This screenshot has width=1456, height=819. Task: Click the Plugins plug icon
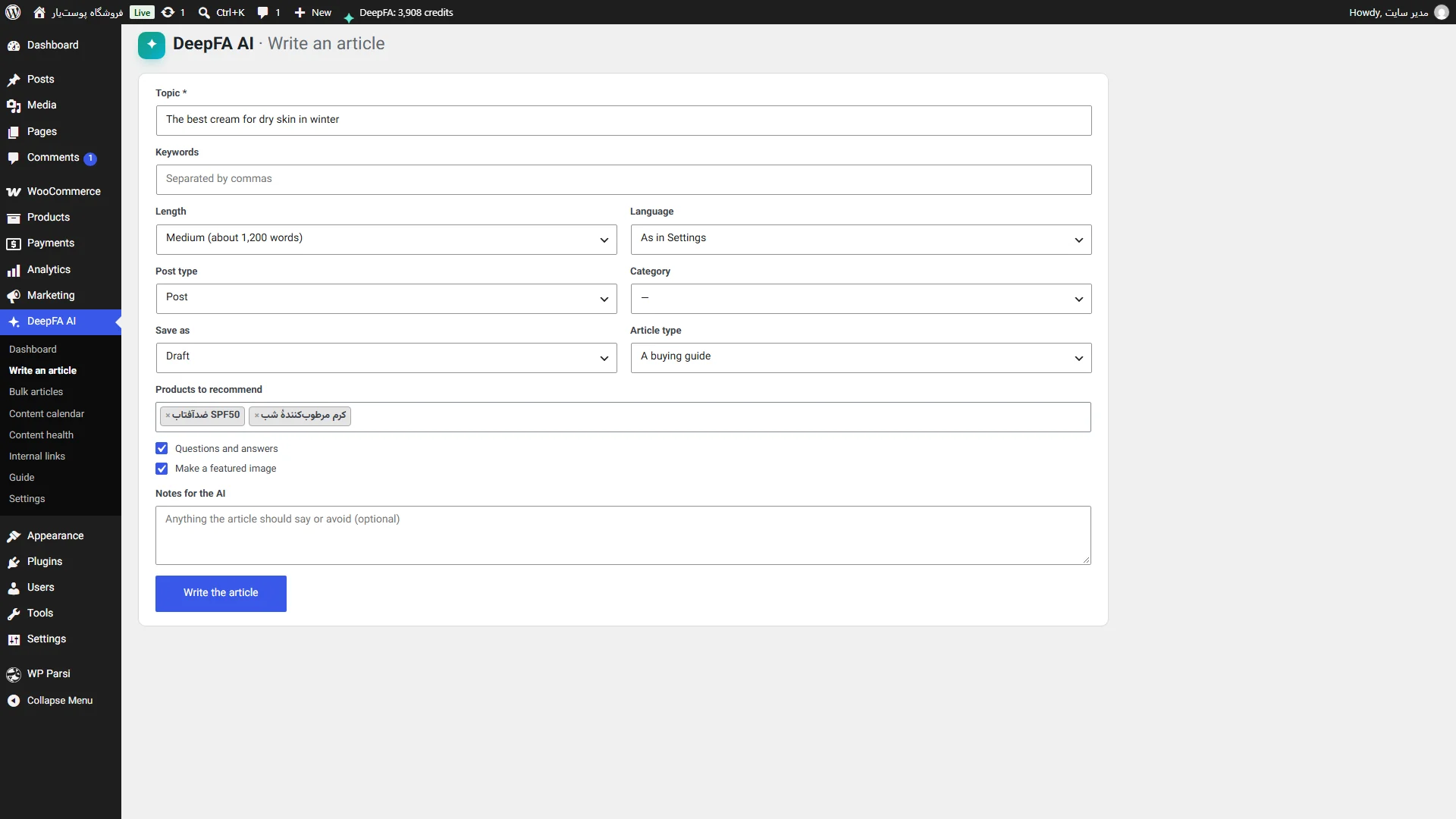coord(14,562)
